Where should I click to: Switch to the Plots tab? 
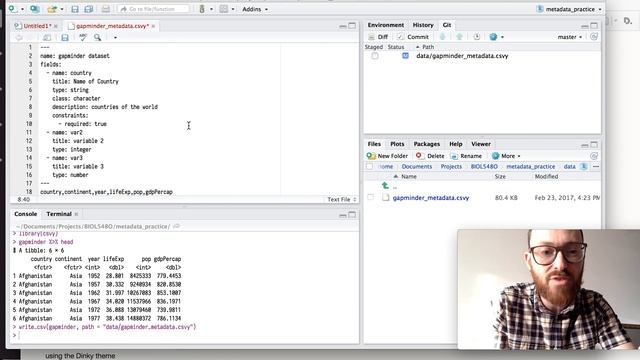point(397,144)
